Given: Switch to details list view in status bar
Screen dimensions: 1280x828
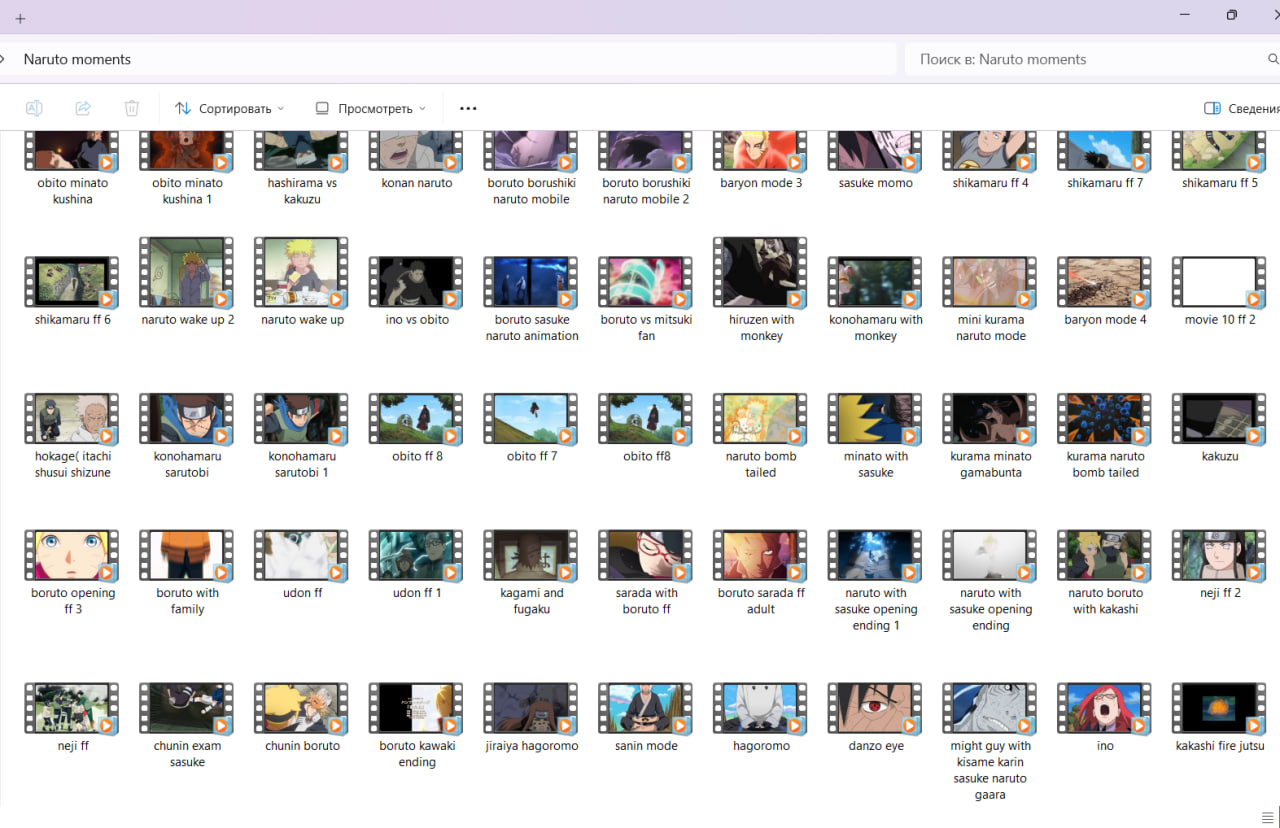Looking at the screenshot, I should (x=1268, y=817).
